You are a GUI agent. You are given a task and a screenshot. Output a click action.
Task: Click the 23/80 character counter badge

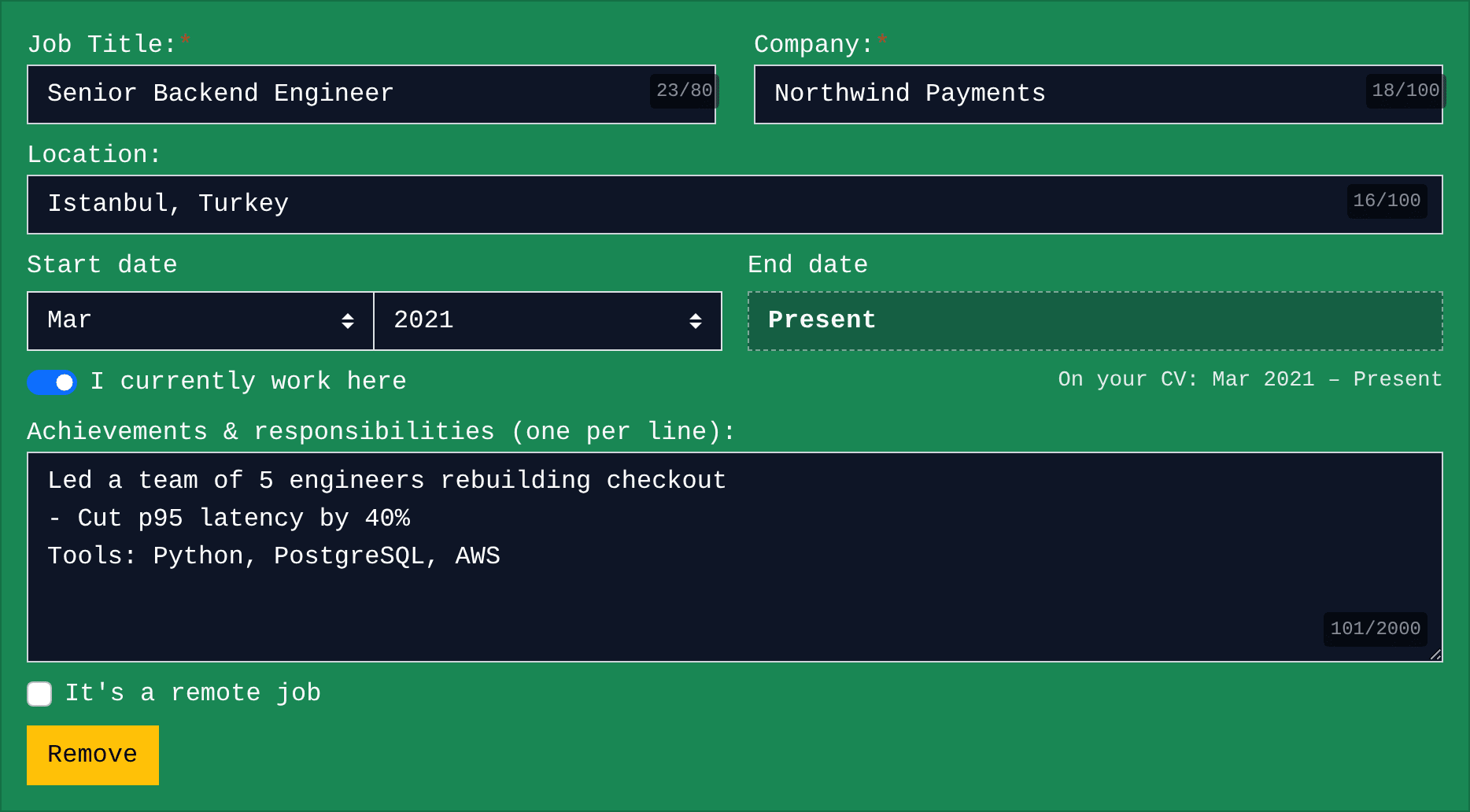pos(684,91)
